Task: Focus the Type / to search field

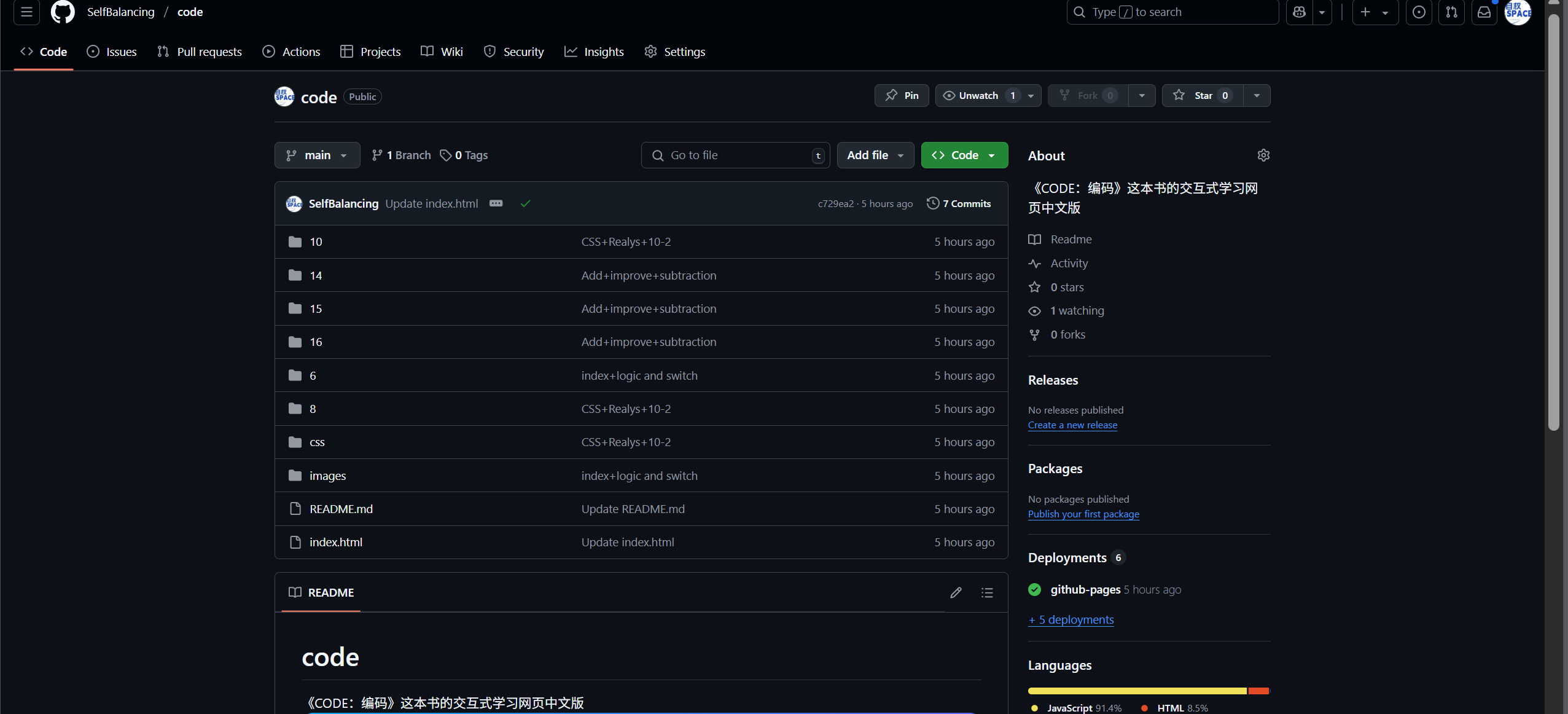Action: coord(1172,12)
